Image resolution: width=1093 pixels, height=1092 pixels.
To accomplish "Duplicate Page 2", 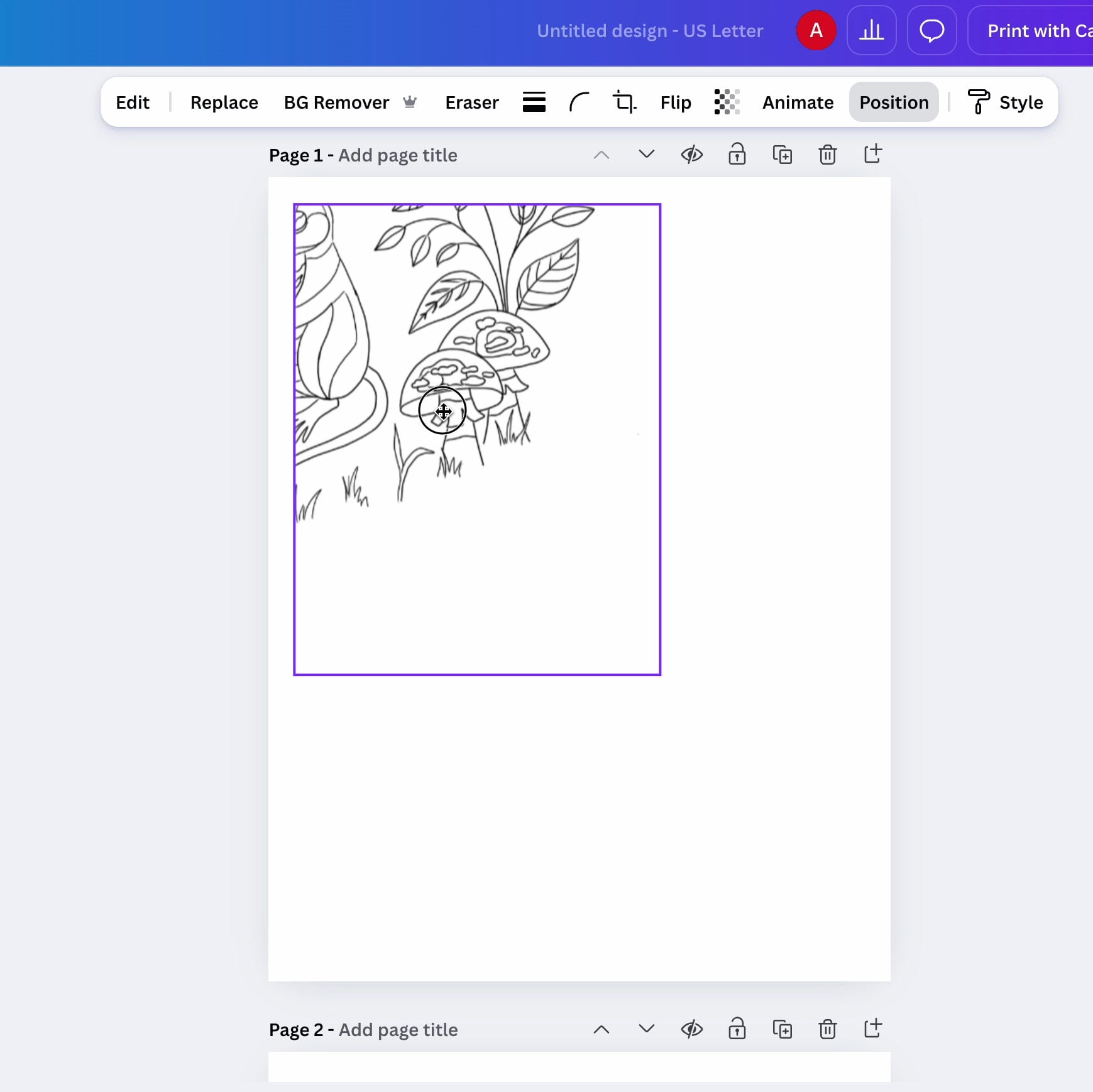I will [x=783, y=1029].
